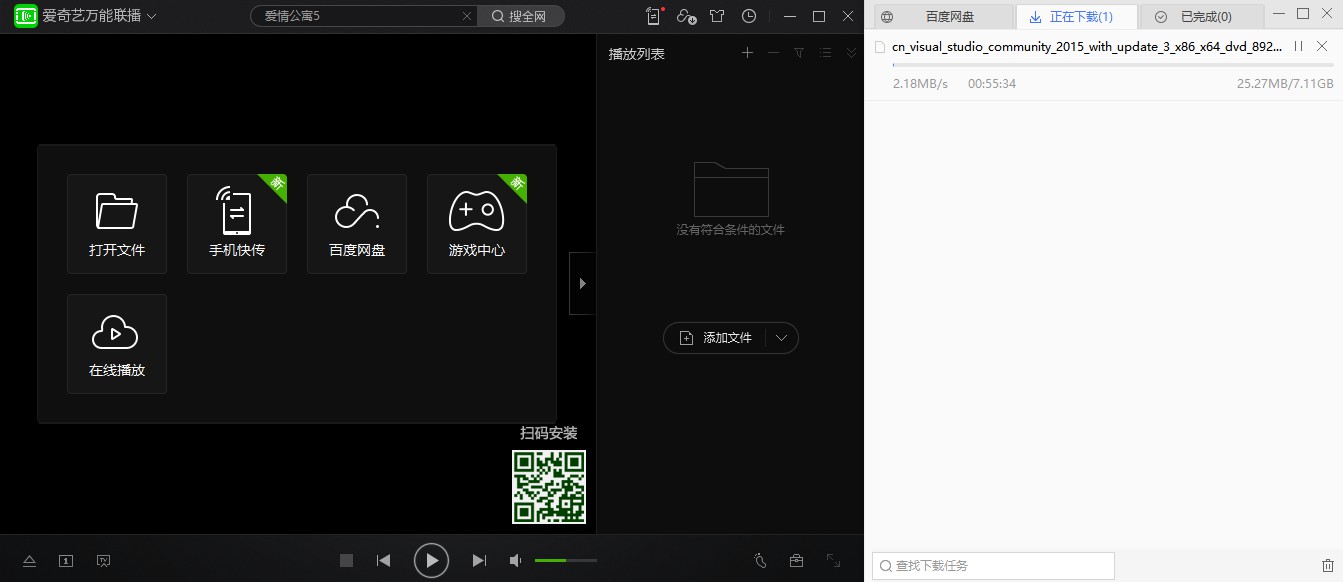Open the phone notification icon in title bar
This screenshot has height=582, width=1343.
(x=655, y=16)
